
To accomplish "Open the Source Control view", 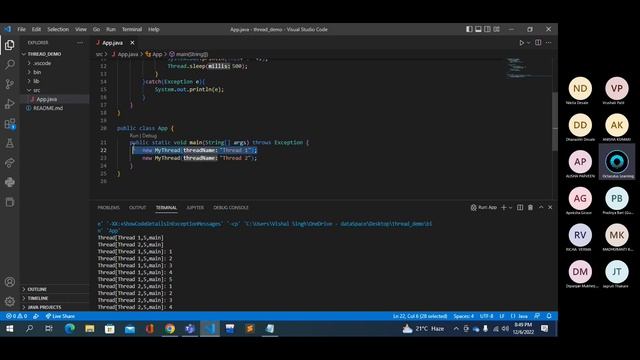I will click(x=10, y=84).
